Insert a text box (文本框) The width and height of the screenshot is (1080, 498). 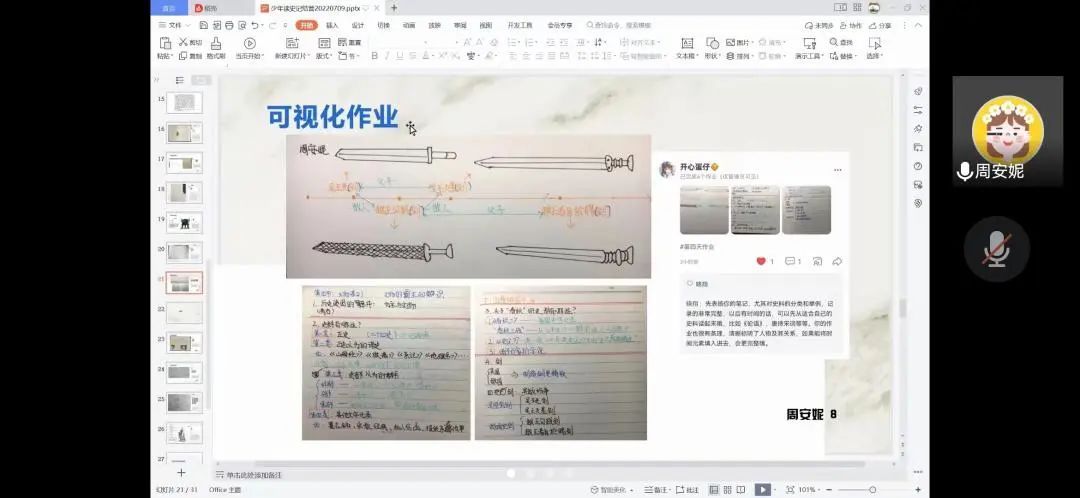[687, 43]
